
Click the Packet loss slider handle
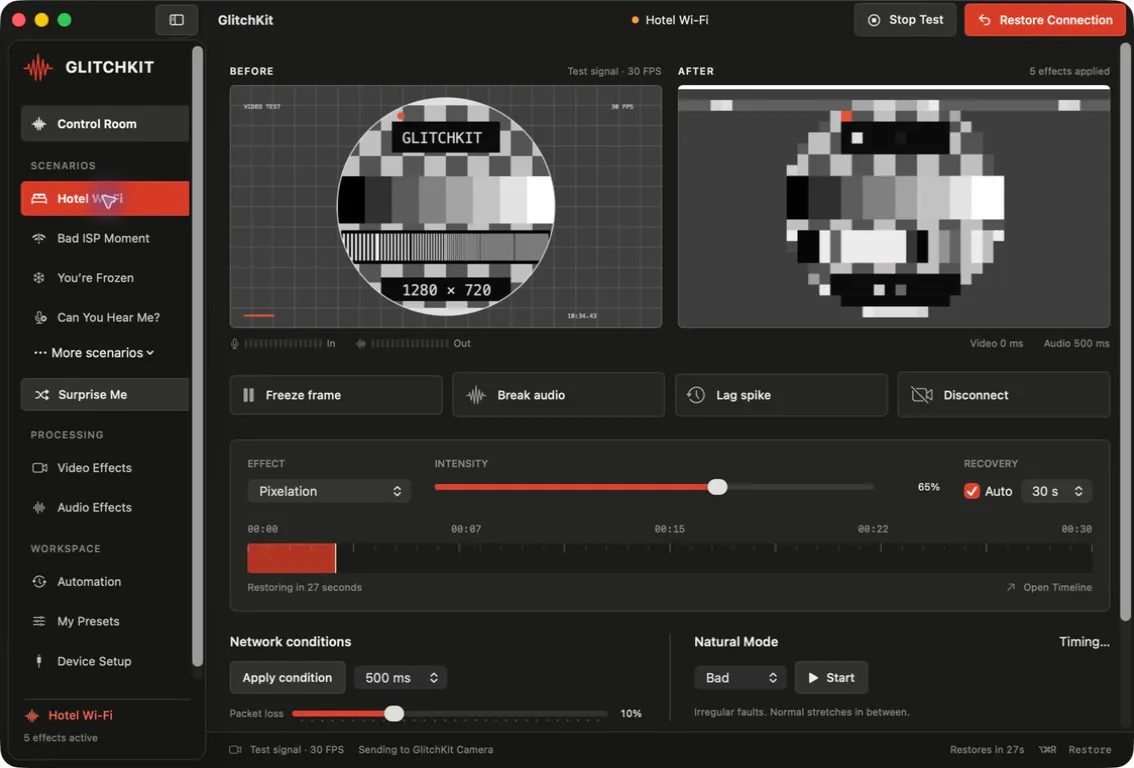[394, 714]
